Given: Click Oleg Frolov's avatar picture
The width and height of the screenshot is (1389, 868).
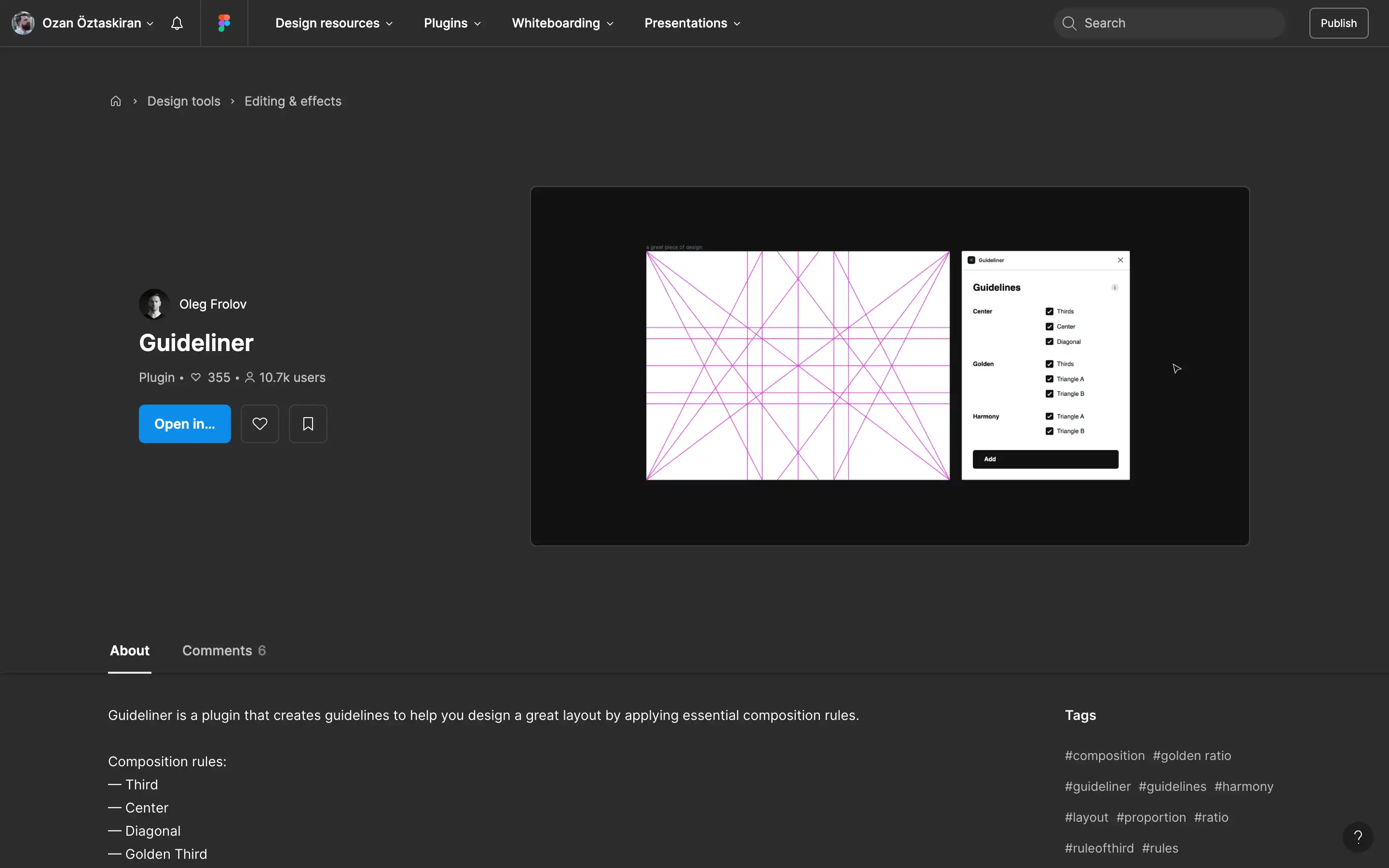Looking at the screenshot, I should 154,304.
